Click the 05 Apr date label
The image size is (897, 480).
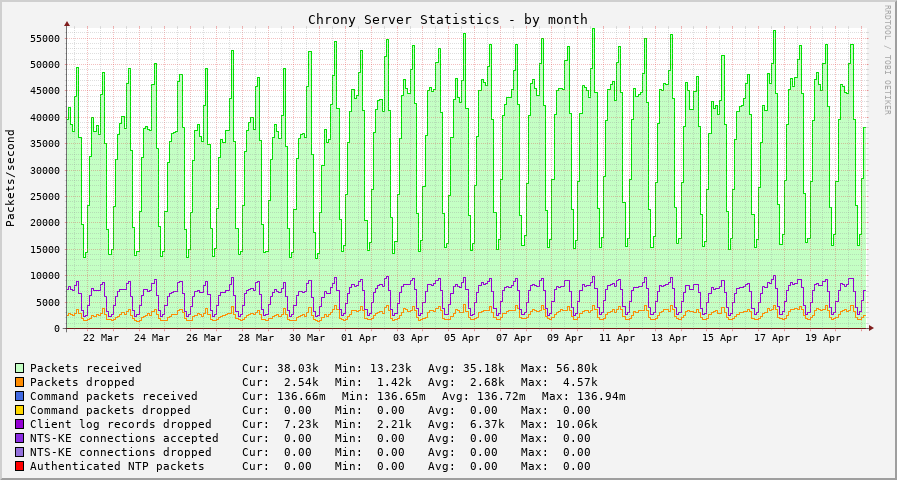click(462, 338)
